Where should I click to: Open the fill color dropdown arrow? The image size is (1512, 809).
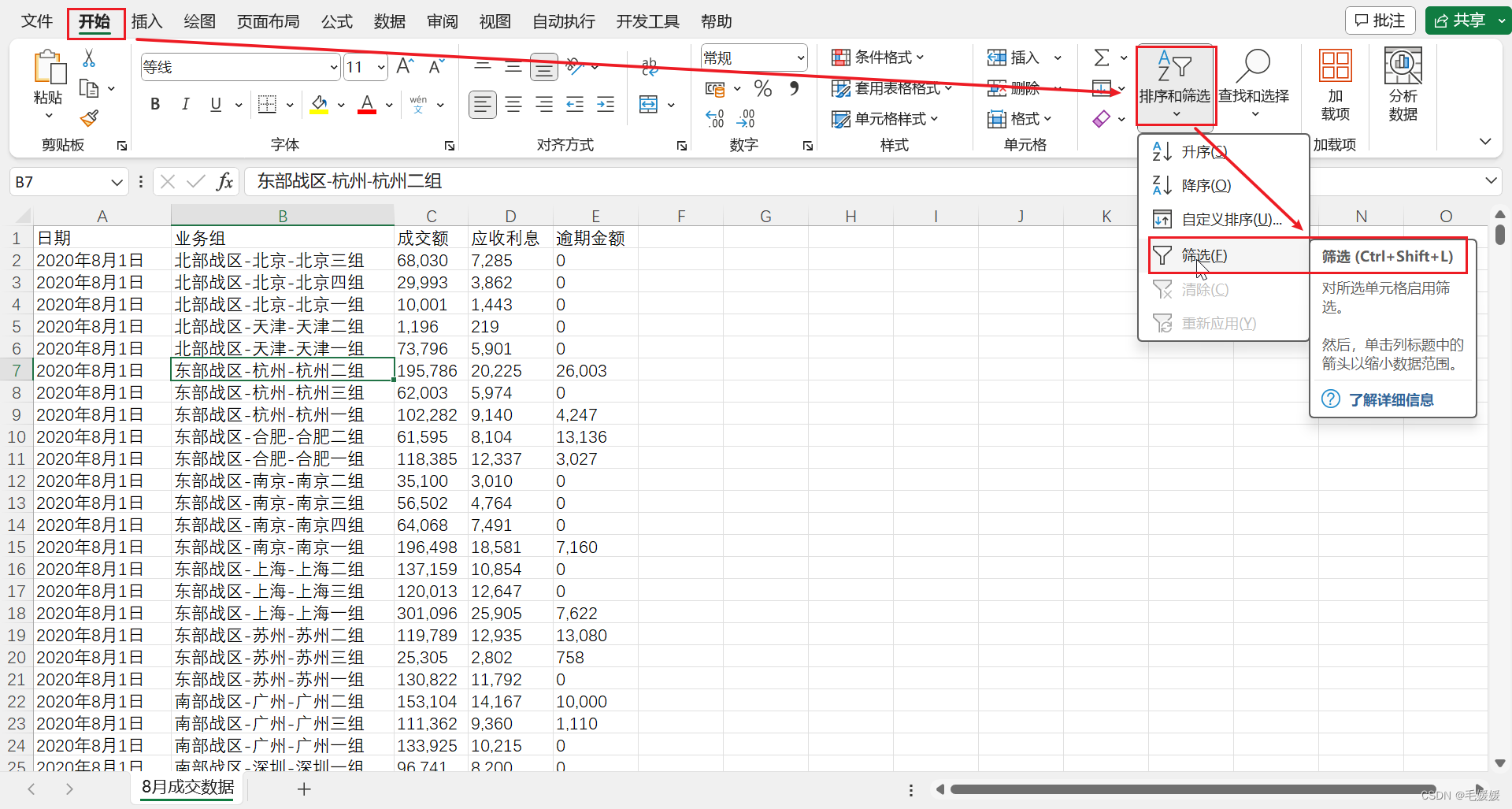[341, 105]
